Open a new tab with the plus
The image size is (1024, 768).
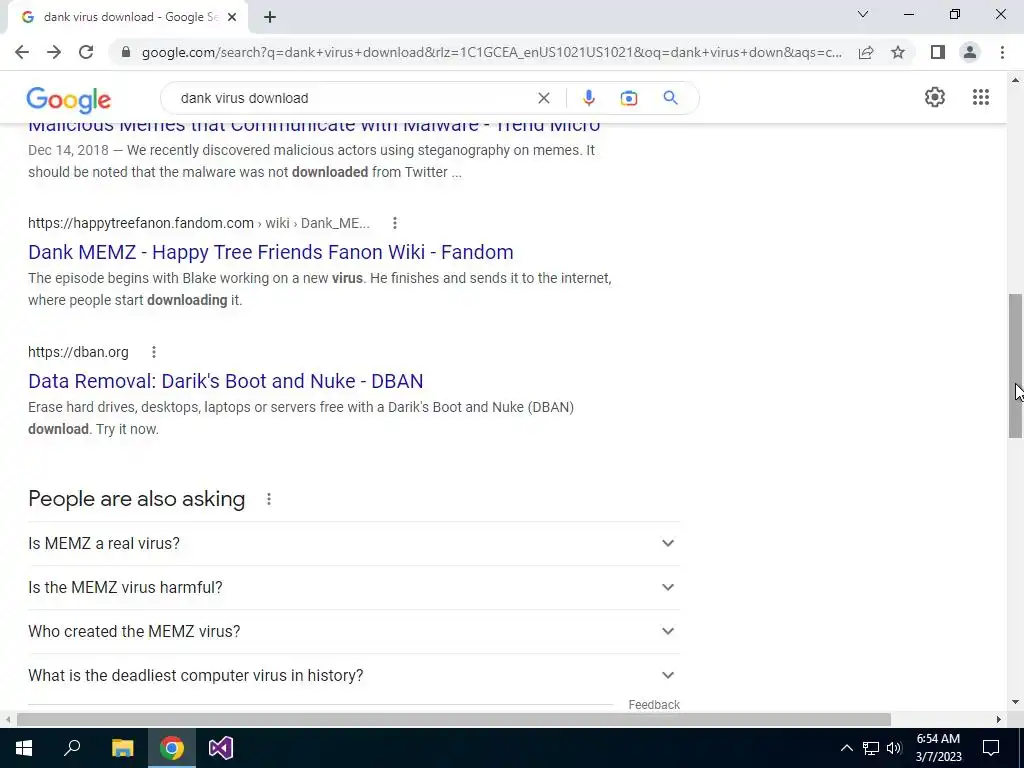point(270,17)
